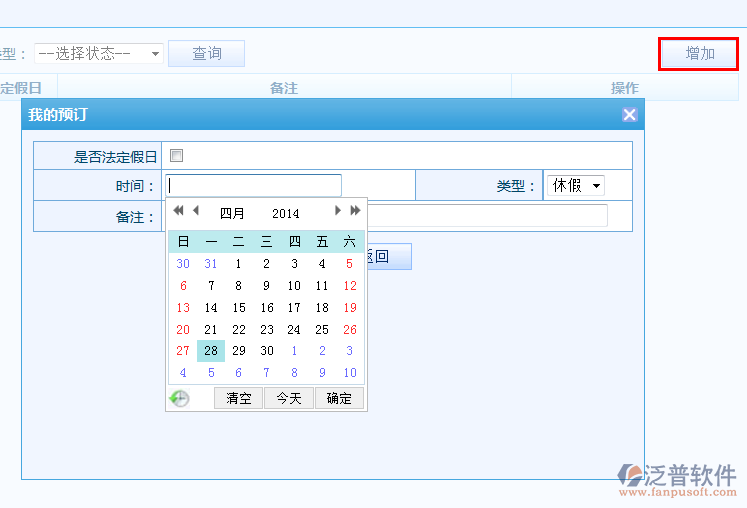Choose April 11 in calendar
This screenshot has width=747, height=508.
tap(322, 286)
